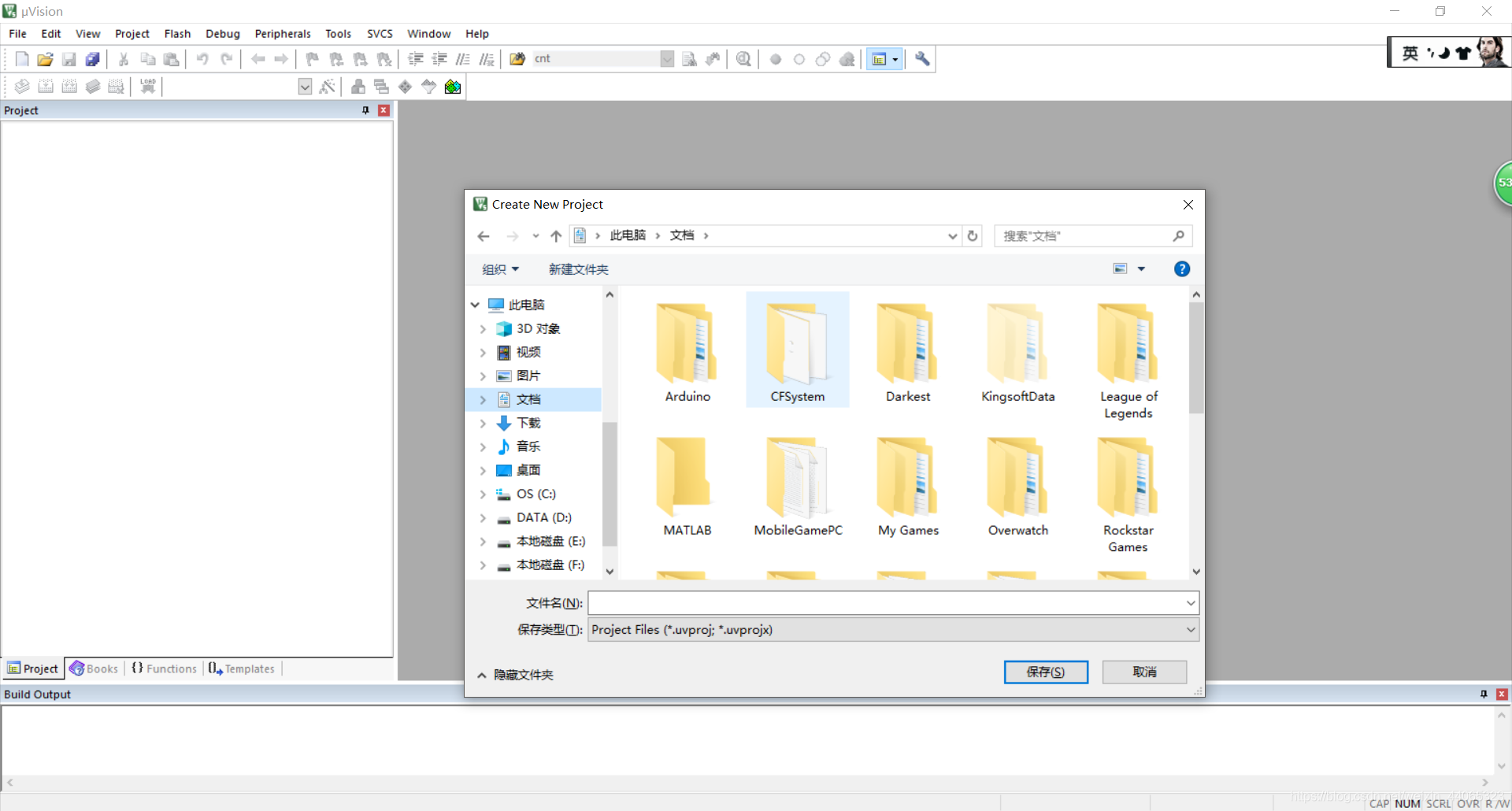The height and width of the screenshot is (811, 1512).
Task: Go up one folder level arrow
Action: pyautogui.click(x=556, y=236)
